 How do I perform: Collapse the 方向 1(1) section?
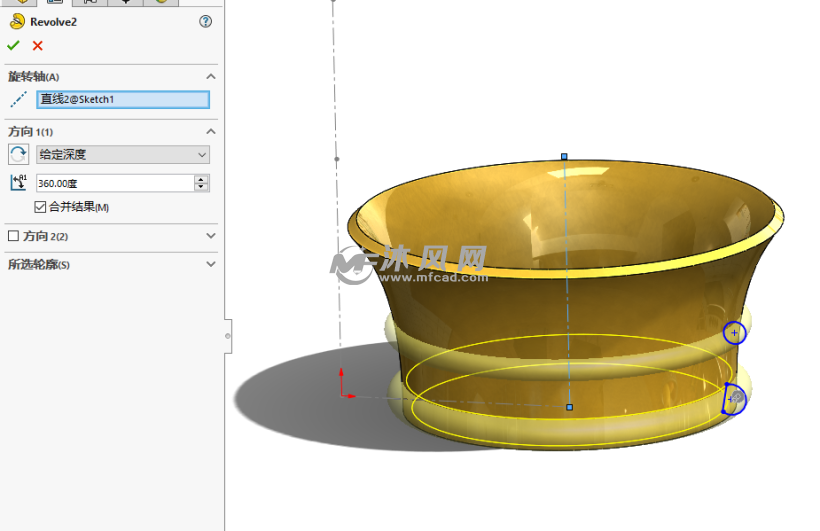click(x=211, y=131)
